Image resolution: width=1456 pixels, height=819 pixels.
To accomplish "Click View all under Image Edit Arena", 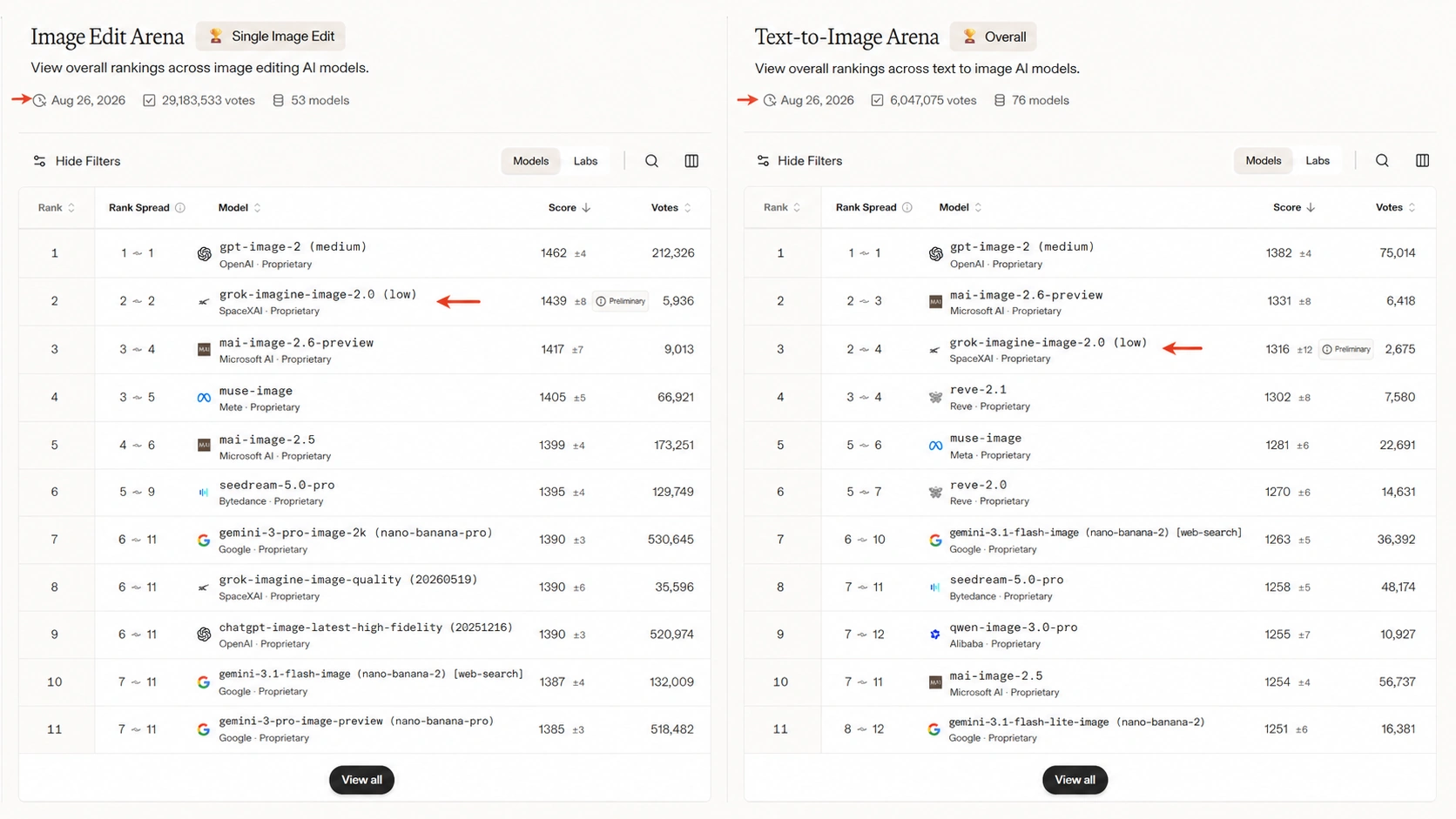I will tap(361, 780).
